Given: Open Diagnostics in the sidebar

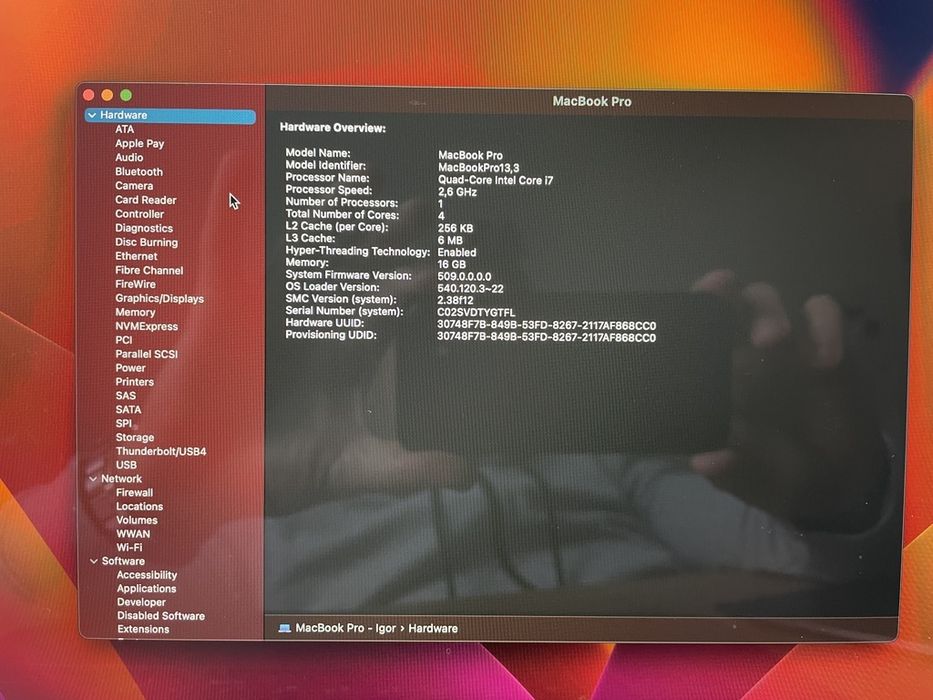Looking at the screenshot, I should click(x=144, y=228).
